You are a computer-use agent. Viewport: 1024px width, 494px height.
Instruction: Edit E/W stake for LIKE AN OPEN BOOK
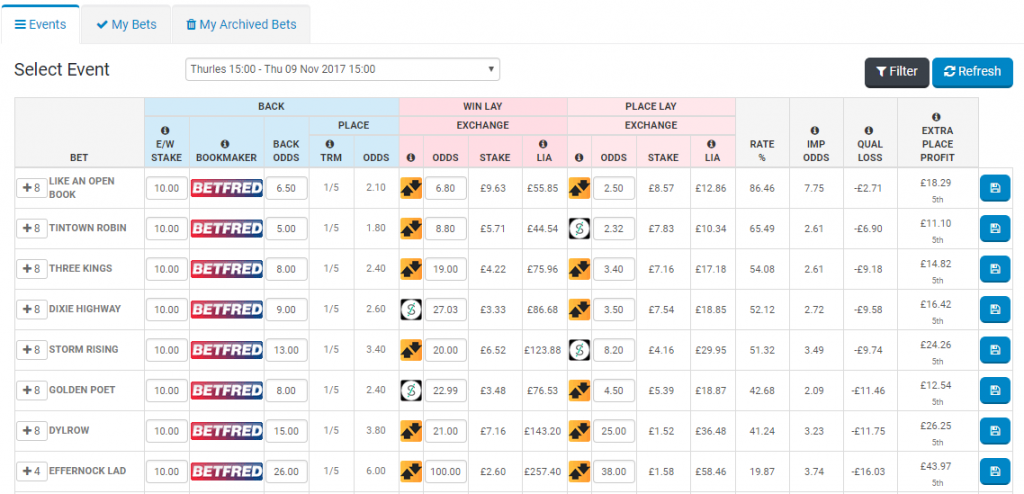coord(167,188)
